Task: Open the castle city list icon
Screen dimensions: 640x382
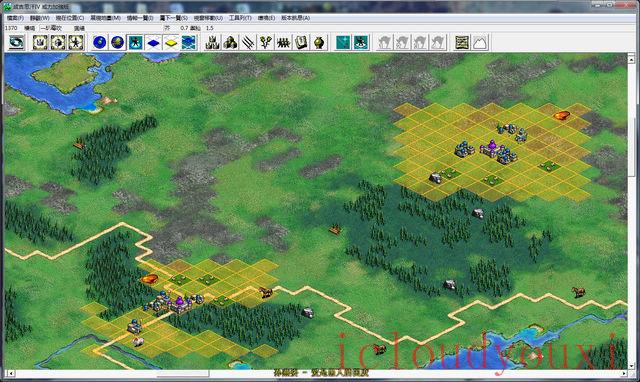Action: coord(212,42)
